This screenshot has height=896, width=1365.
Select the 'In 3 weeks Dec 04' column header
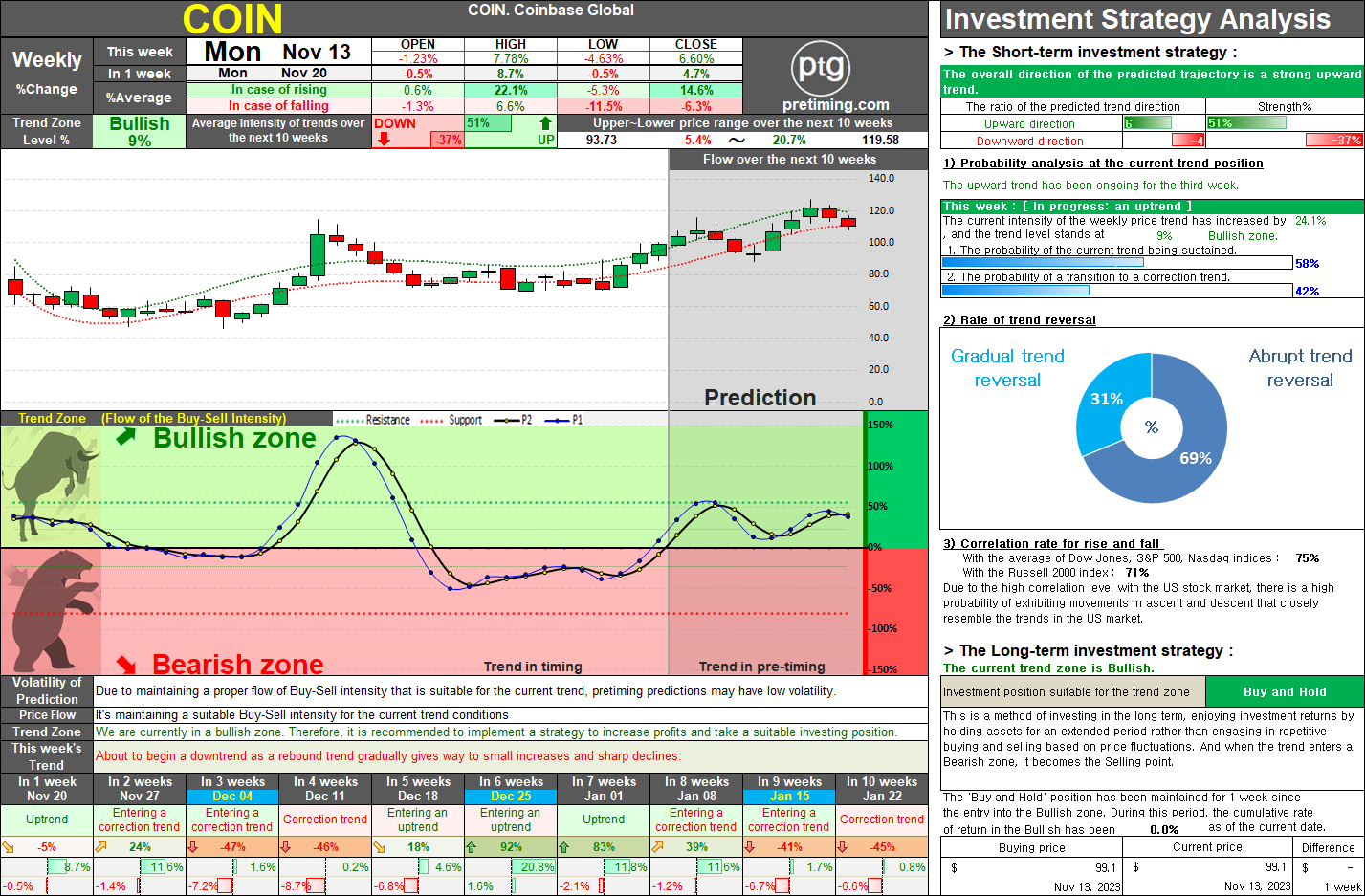(232, 789)
